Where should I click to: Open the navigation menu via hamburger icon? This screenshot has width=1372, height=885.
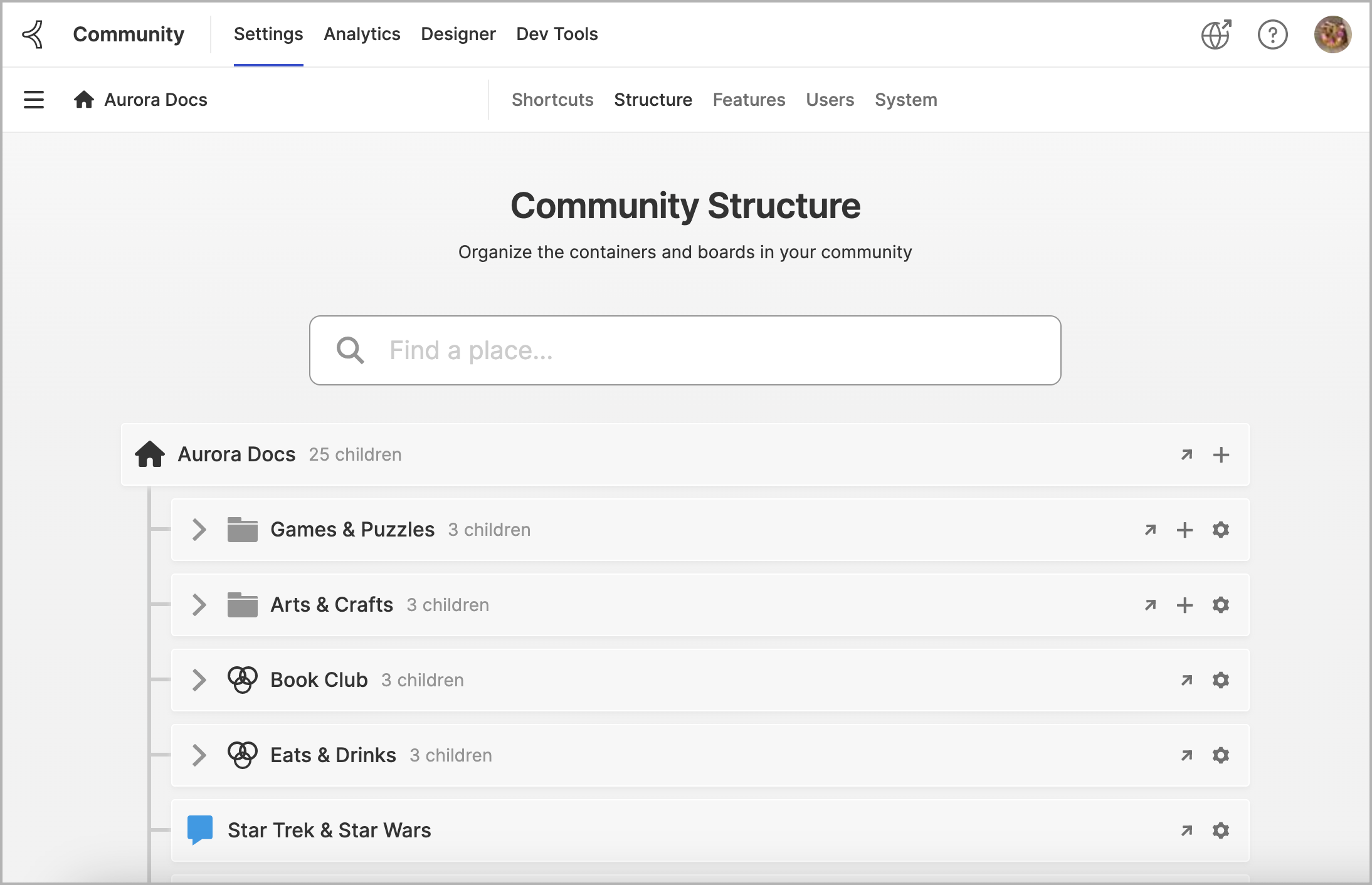[x=33, y=99]
